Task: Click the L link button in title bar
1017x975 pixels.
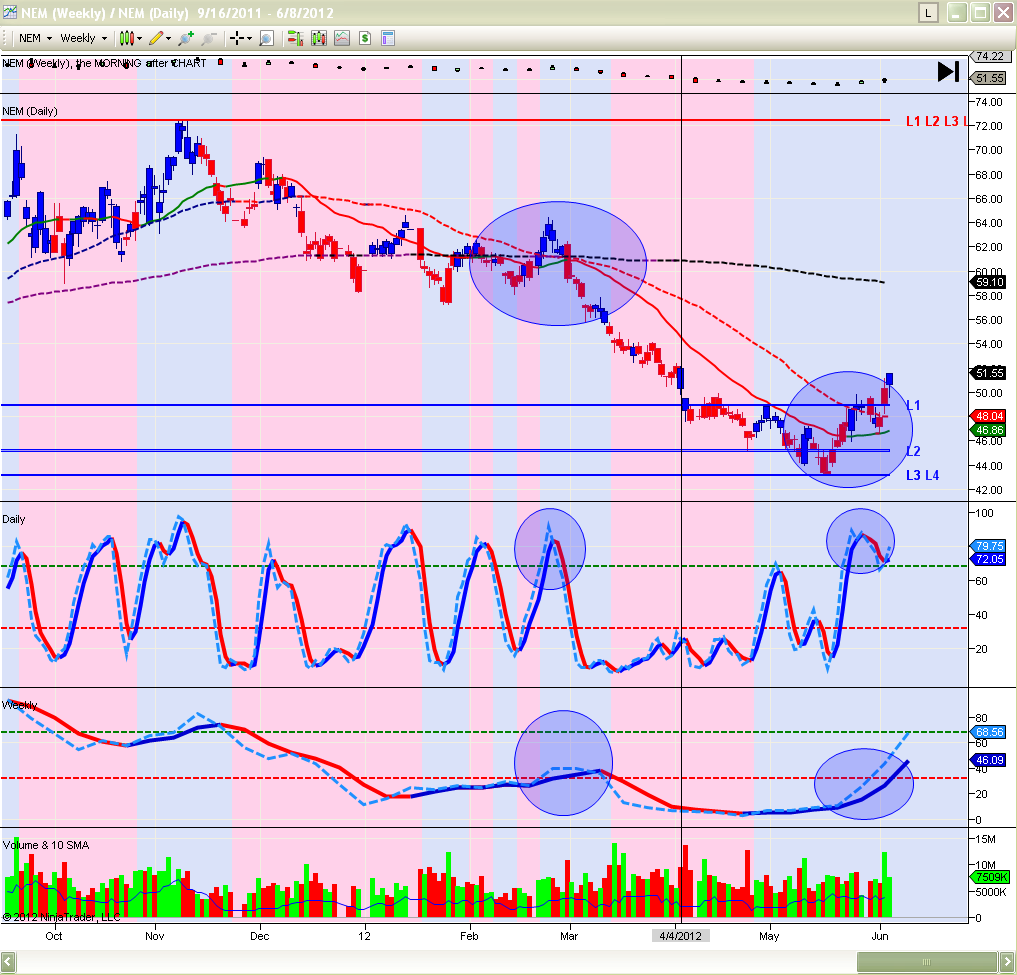Action: tap(928, 12)
